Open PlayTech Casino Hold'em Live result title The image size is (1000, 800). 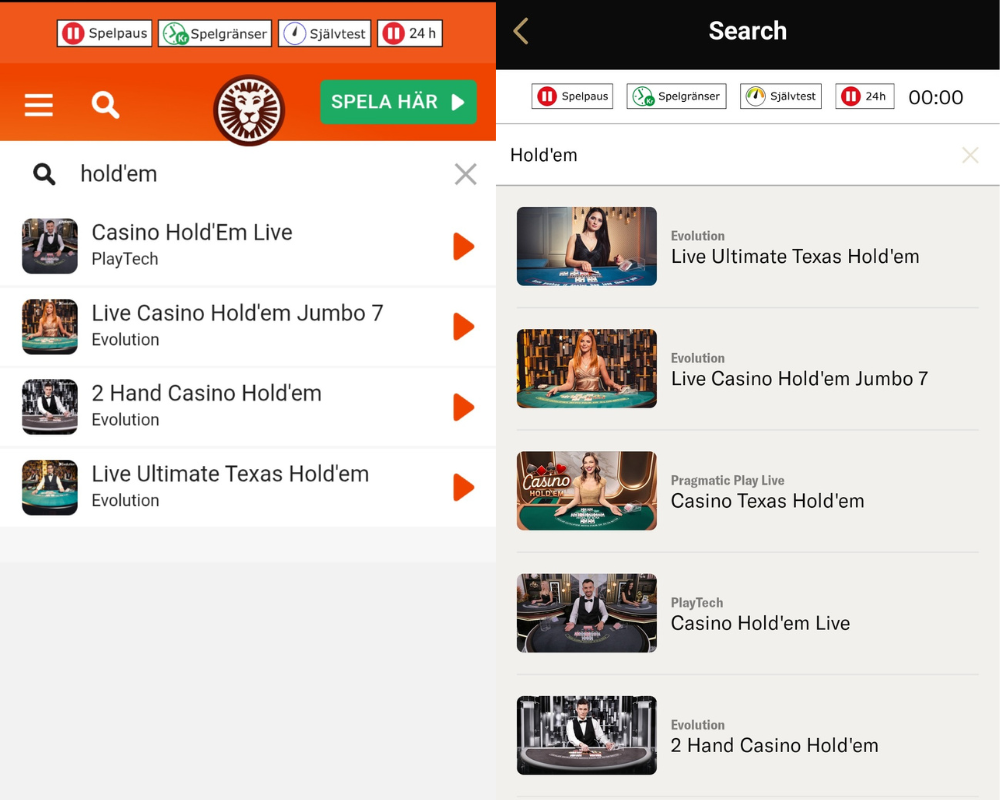click(x=760, y=623)
